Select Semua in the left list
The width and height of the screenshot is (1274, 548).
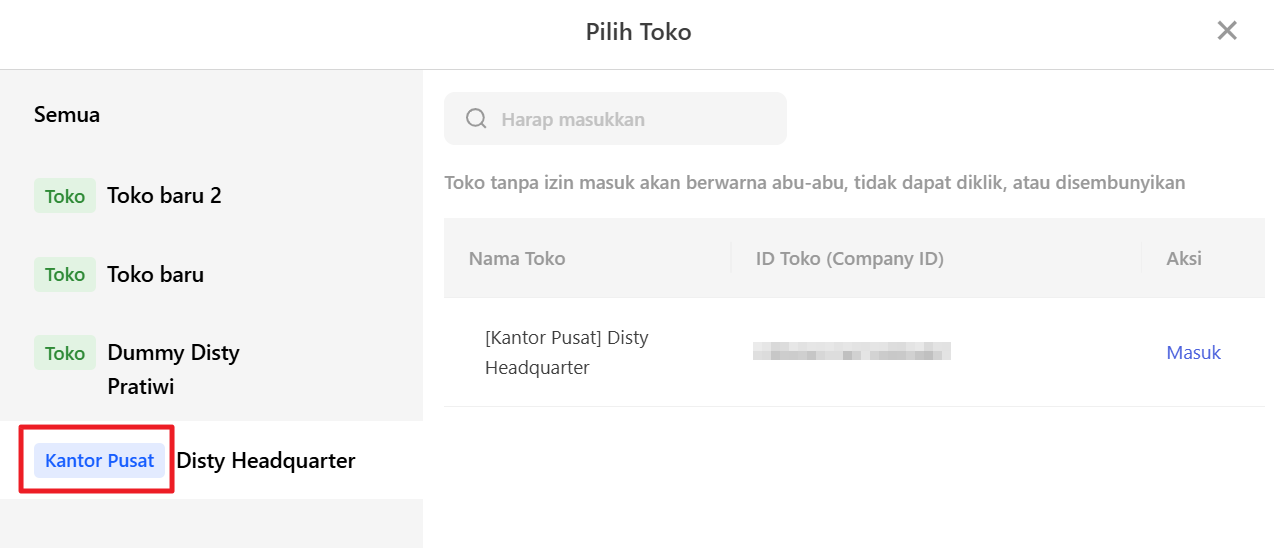[x=67, y=114]
